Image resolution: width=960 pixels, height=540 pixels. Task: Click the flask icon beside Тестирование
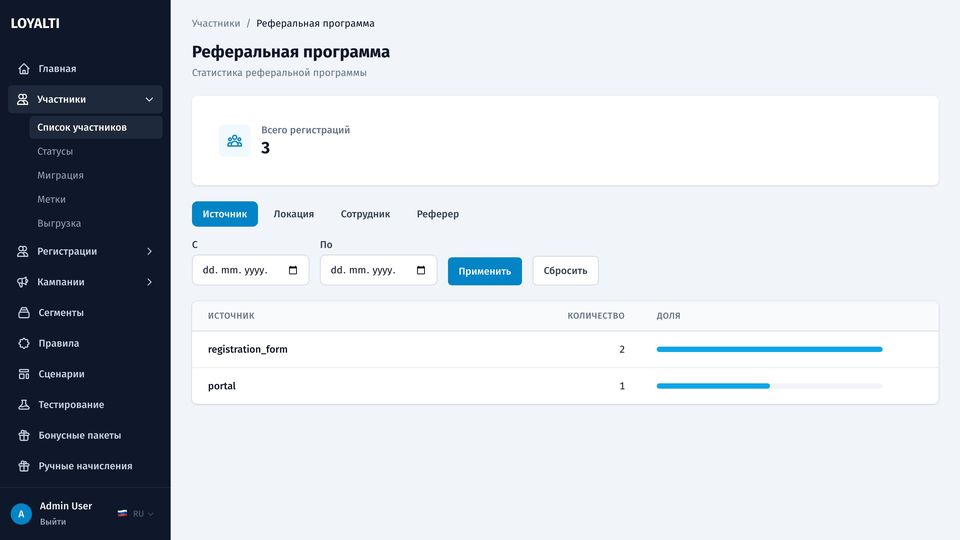point(24,405)
